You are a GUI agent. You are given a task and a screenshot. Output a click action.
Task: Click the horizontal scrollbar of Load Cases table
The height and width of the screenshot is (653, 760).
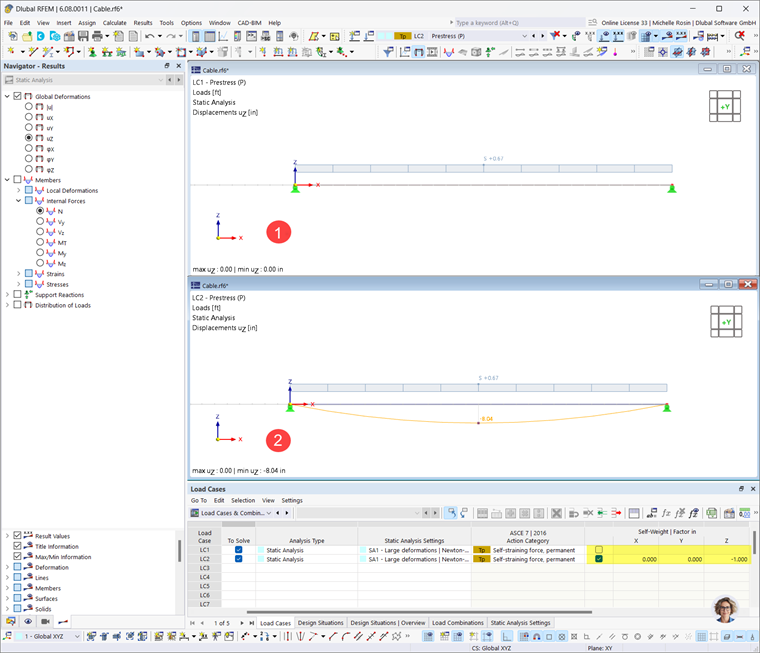419,612
